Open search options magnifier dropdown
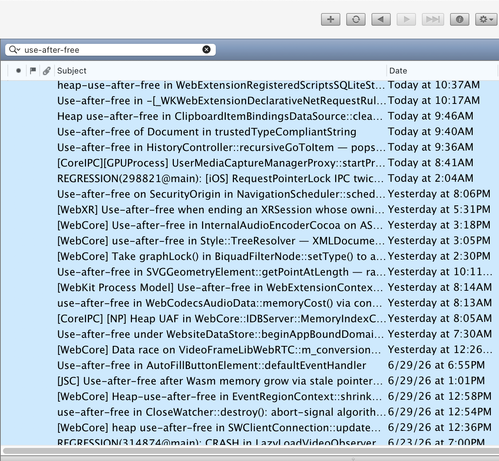Screen dimensions: 499x461 tap(14, 50)
